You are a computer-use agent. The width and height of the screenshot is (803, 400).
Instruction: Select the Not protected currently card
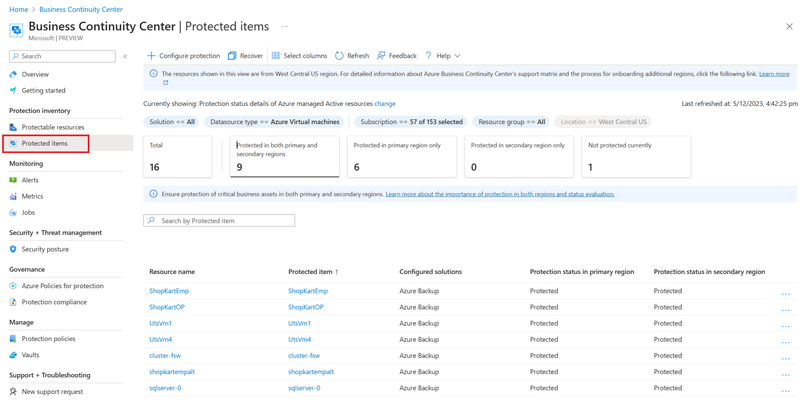pyautogui.click(x=637, y=157)
